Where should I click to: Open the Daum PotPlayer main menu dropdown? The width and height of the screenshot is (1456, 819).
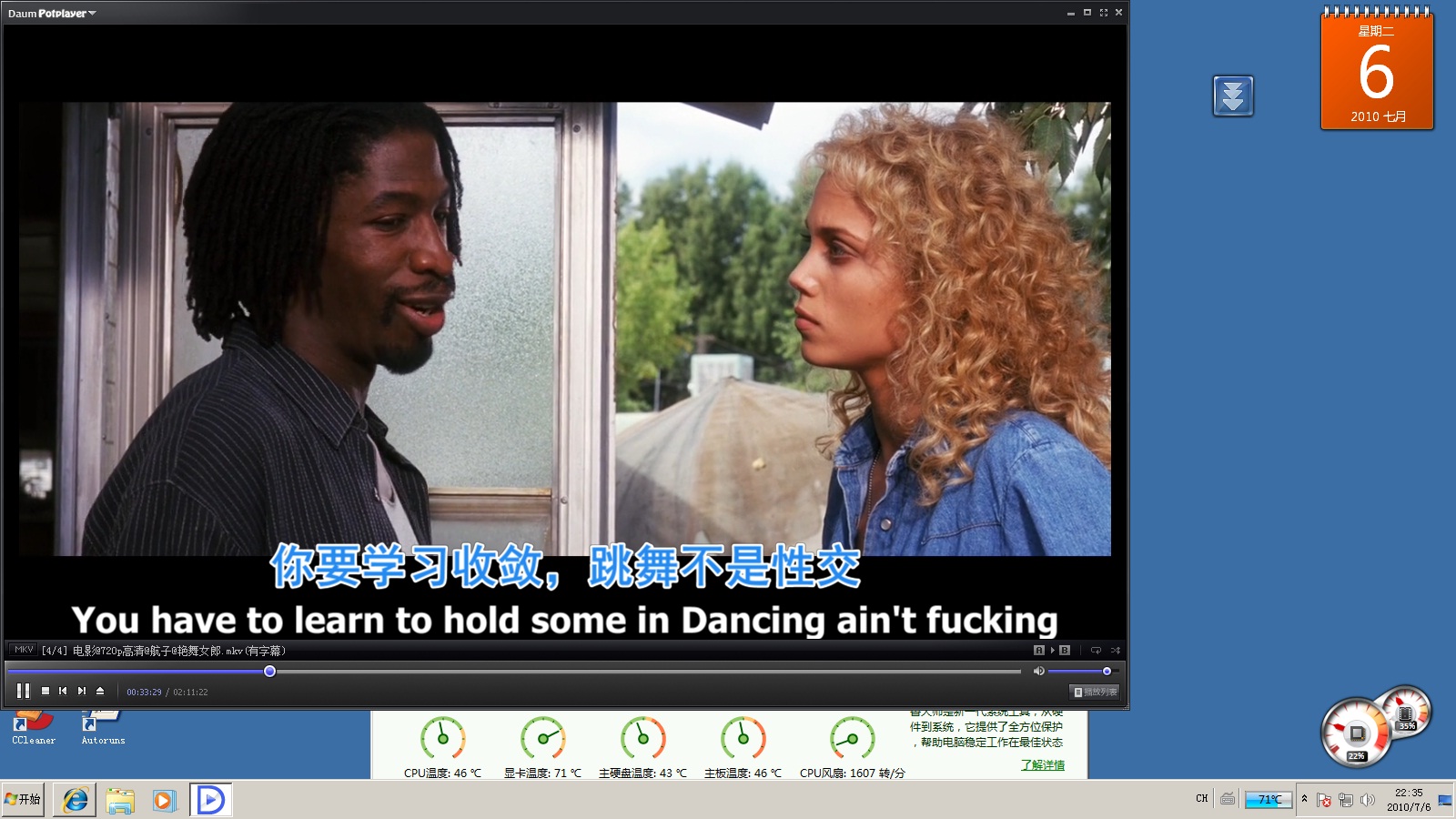[52, 14]
